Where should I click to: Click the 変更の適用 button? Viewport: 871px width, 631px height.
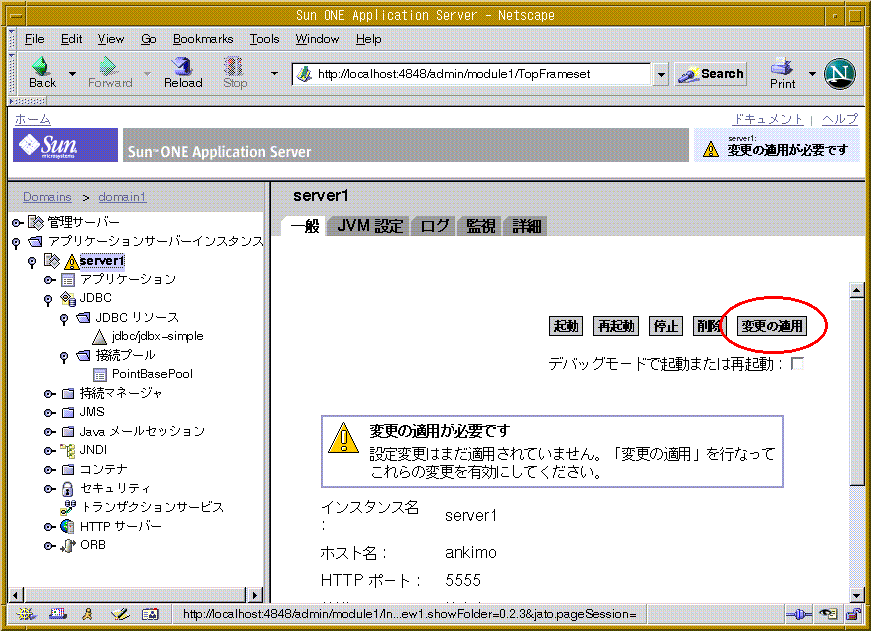click(772, 326)
